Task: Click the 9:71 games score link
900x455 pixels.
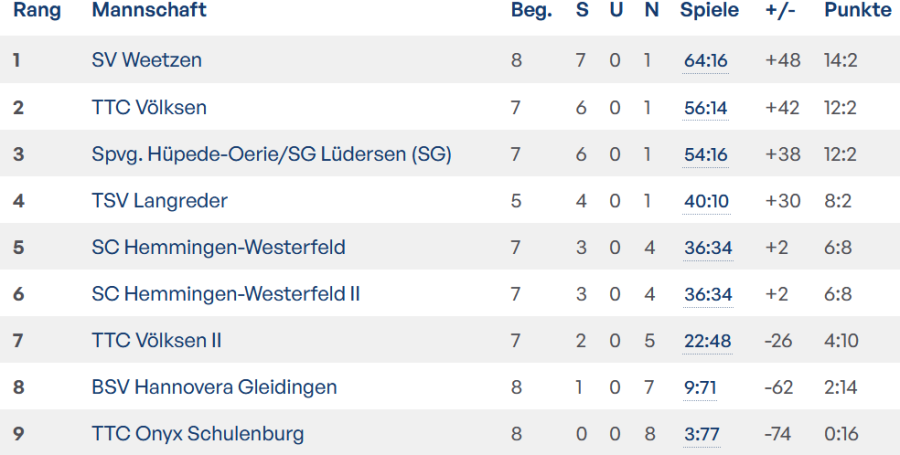Action: (x=700, y=387)
